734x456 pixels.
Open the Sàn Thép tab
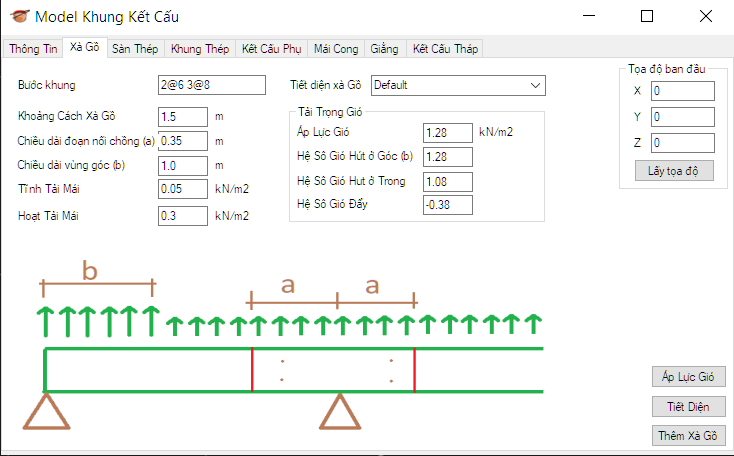135,48
